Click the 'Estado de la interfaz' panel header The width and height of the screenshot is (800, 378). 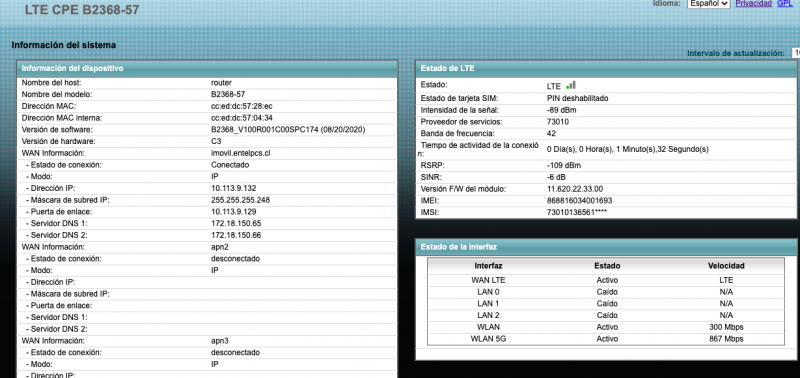point(606,247)
